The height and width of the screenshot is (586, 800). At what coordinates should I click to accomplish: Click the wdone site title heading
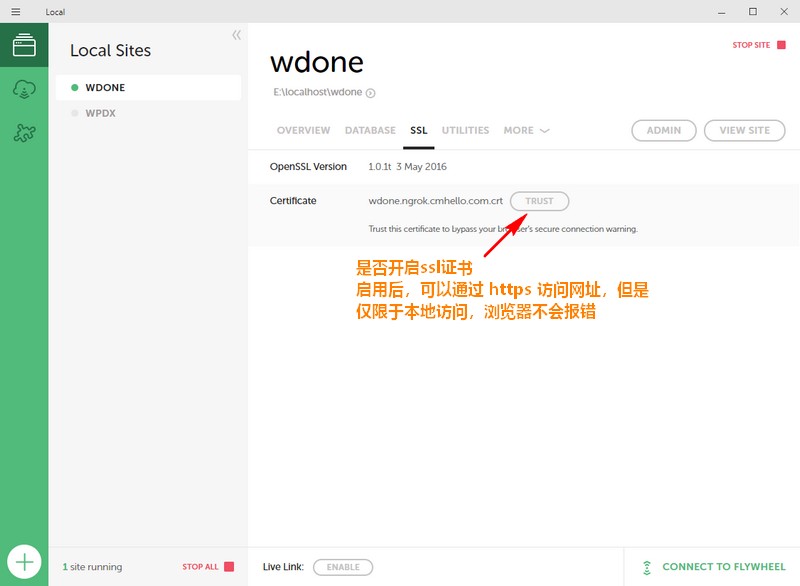coord(316,63)
